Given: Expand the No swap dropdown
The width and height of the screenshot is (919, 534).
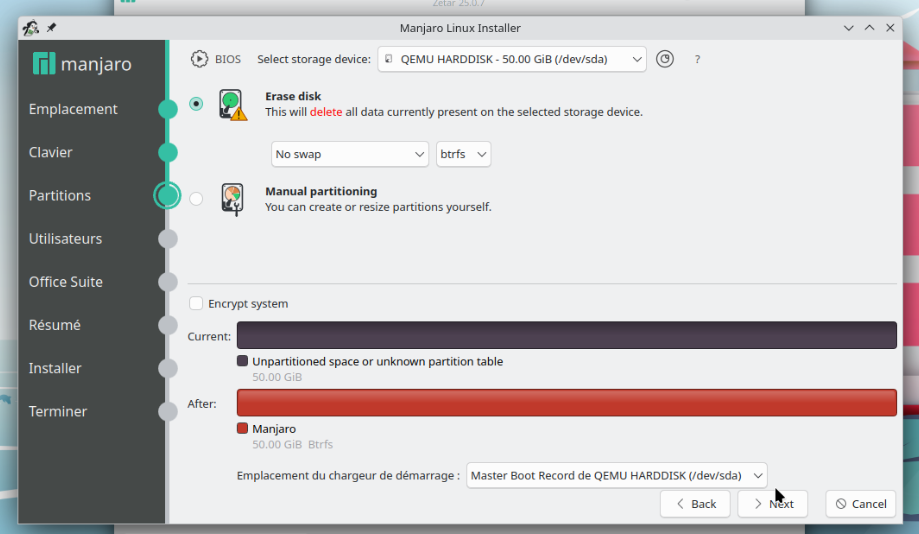Looking at the screenshot, I should pyautogui.click(x=349, y=154).
